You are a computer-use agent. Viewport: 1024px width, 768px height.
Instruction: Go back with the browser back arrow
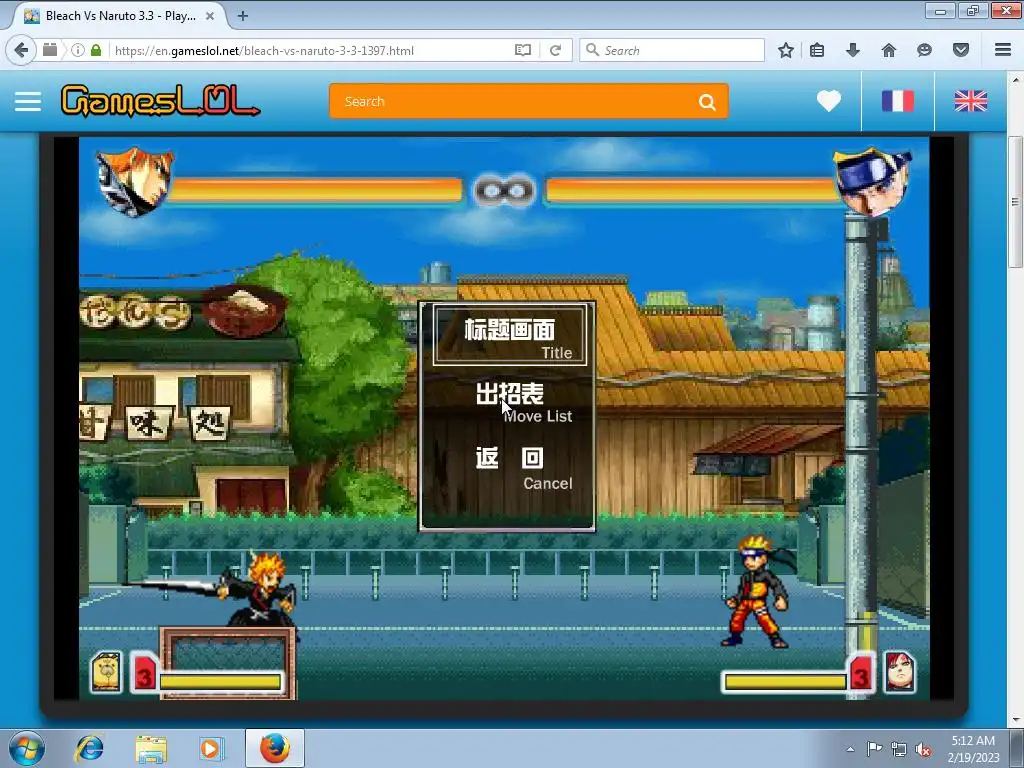pos(22,50)
